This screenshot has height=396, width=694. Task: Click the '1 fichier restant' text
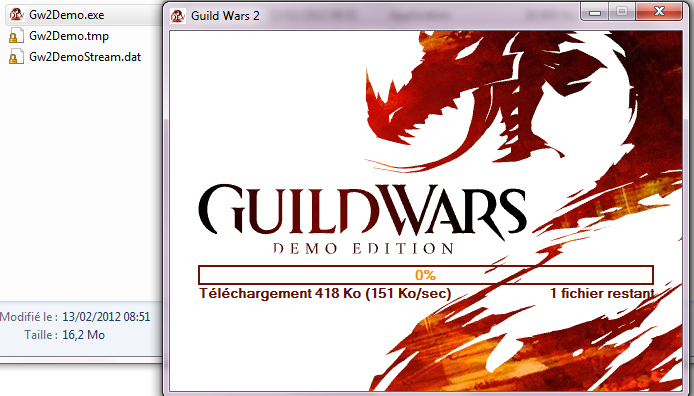[602, 293]
